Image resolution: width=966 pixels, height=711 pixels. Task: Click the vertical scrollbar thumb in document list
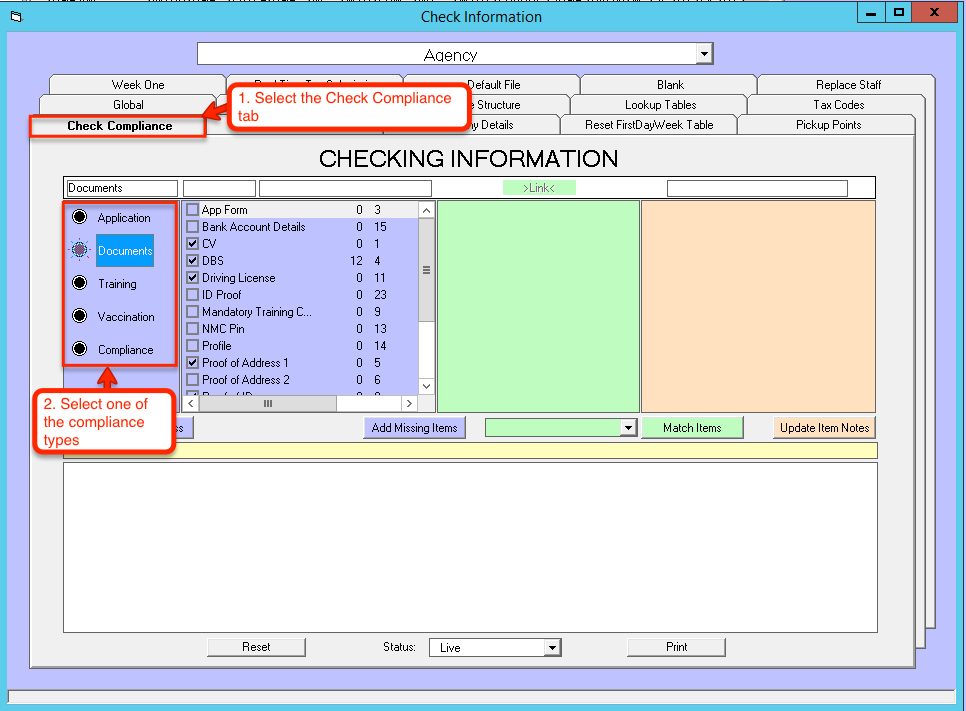(x=426, y=270)
